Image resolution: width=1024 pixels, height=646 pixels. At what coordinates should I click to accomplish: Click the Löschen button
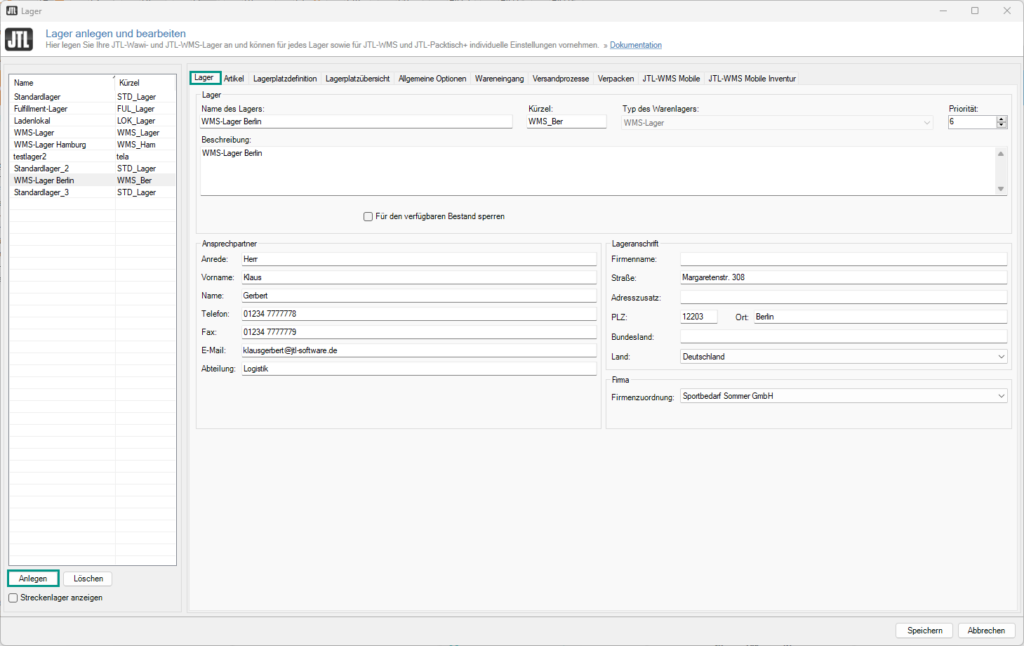click(88, 578)
